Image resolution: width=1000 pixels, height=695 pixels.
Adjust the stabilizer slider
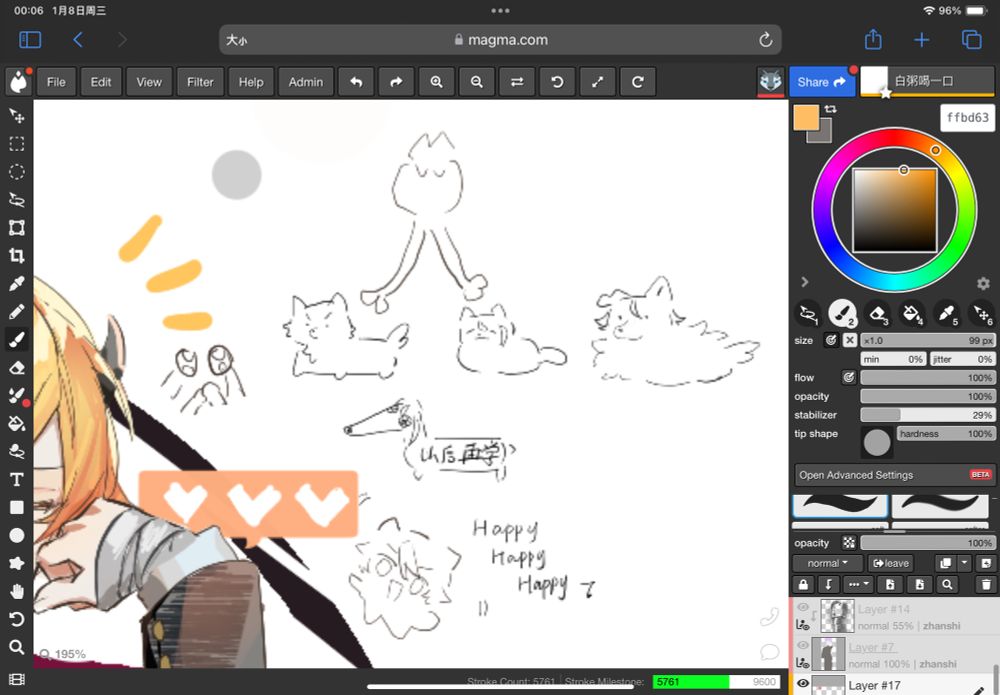[926, 415]
